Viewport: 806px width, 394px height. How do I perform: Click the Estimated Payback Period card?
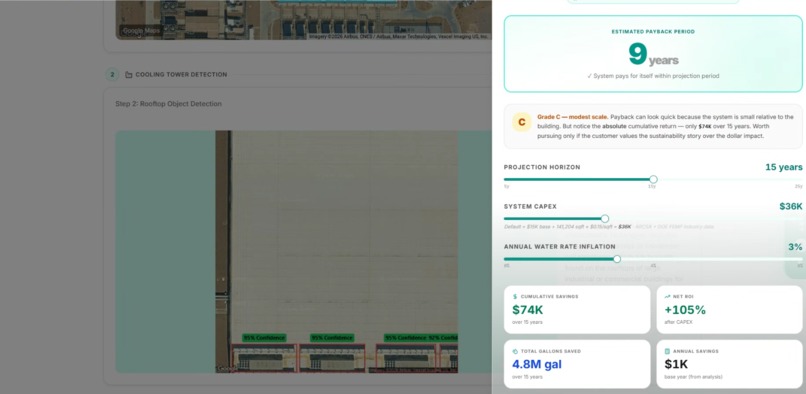(653, 53)
